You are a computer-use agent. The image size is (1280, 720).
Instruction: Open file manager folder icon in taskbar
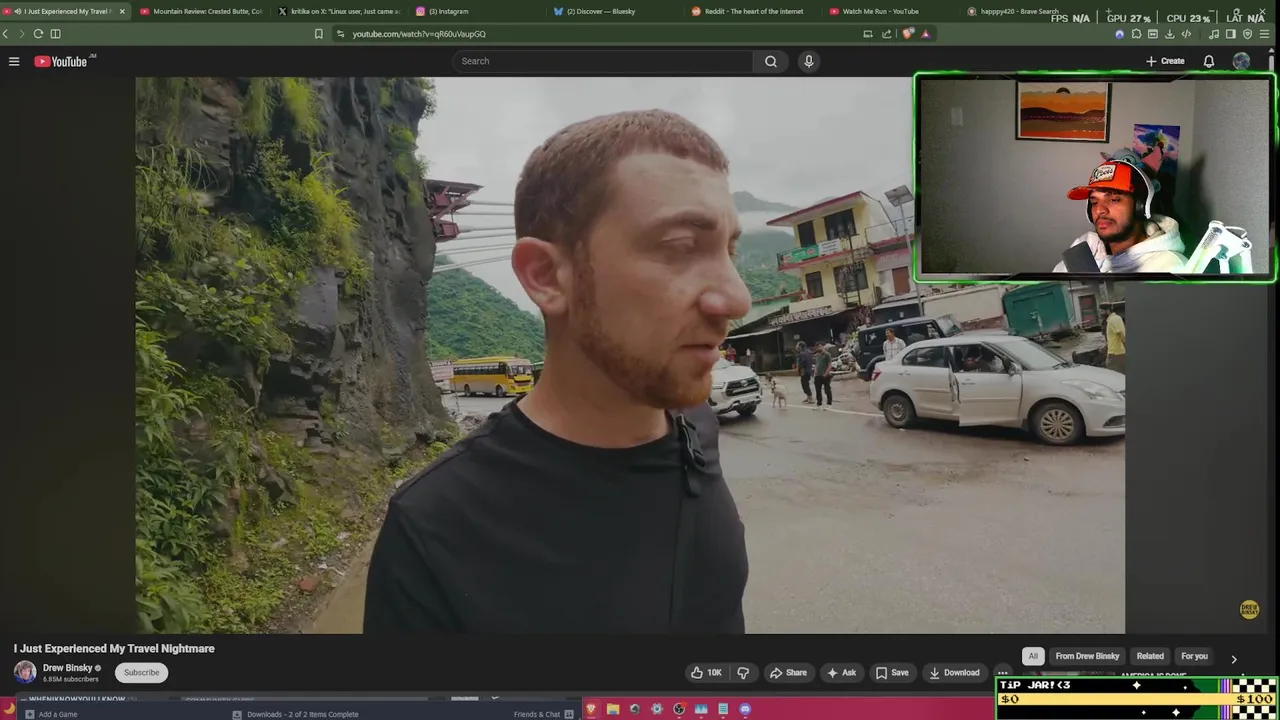(613, 709)
